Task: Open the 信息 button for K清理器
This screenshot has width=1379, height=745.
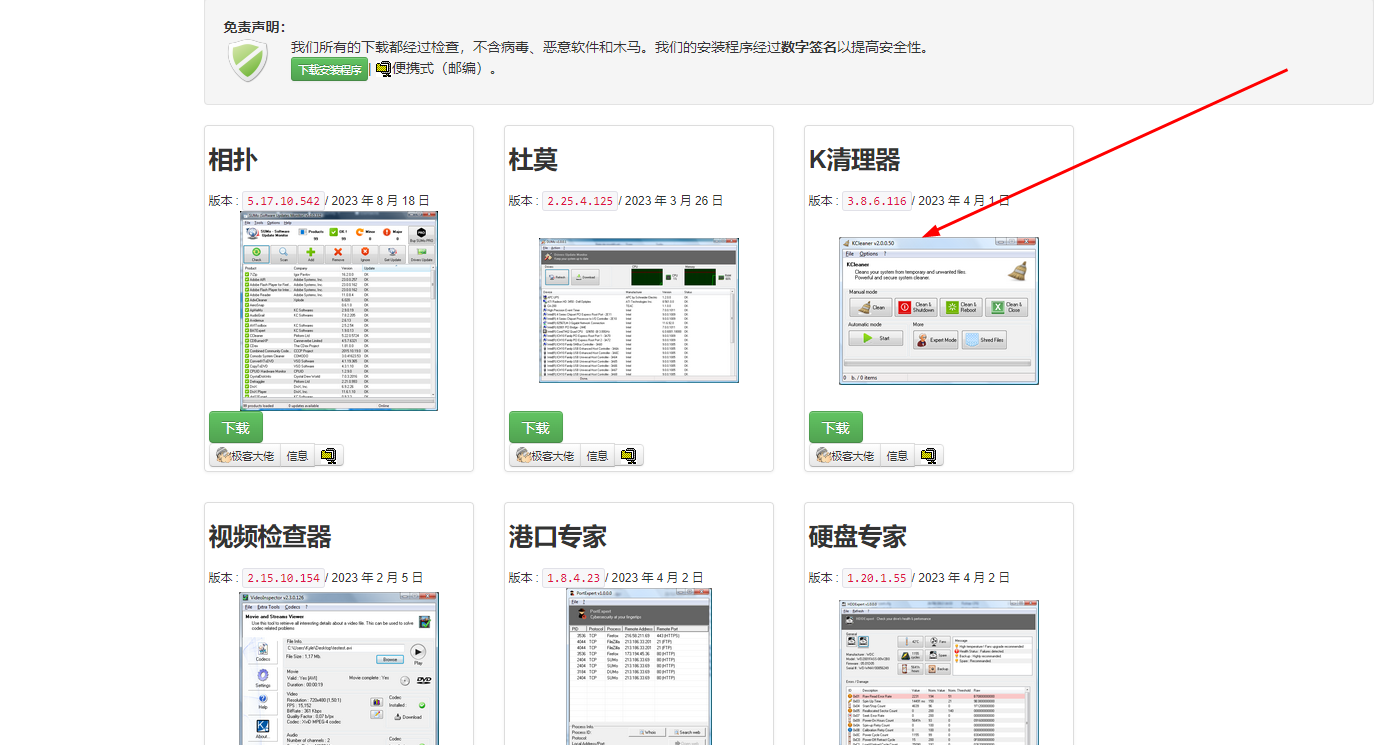Action: [897, 456]
